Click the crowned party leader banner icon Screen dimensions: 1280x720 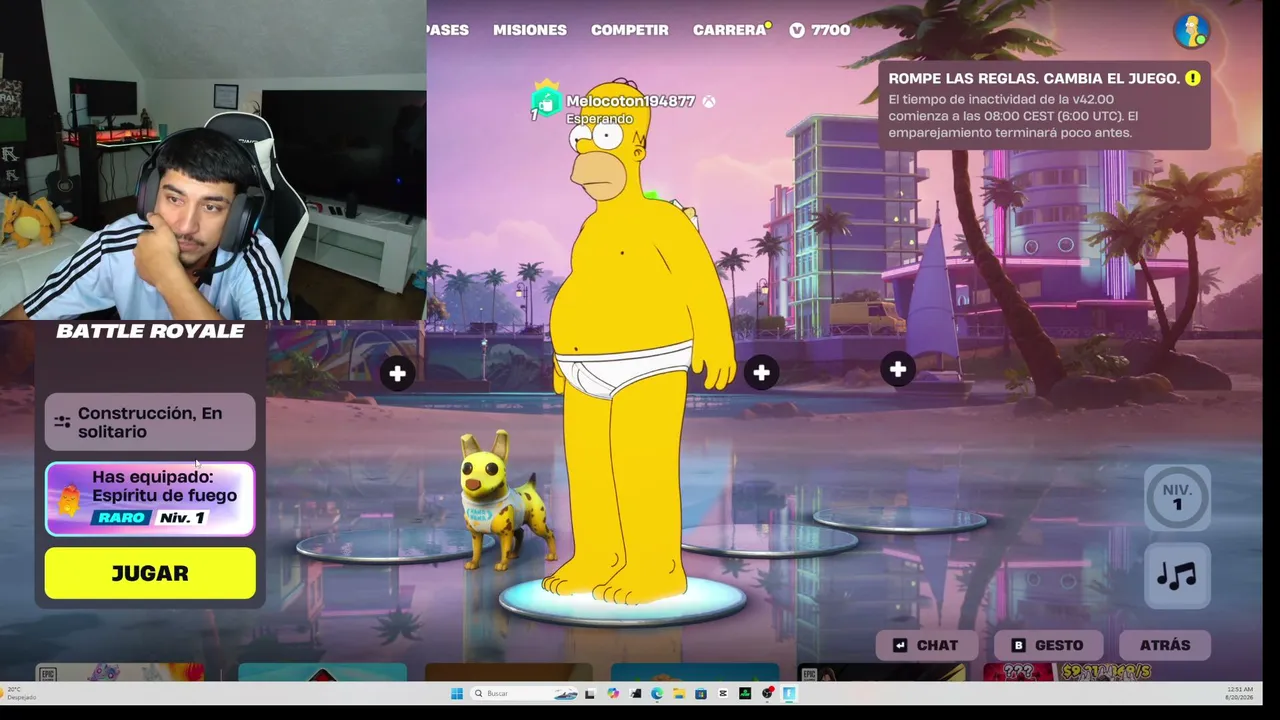click(x=545, y=100)
